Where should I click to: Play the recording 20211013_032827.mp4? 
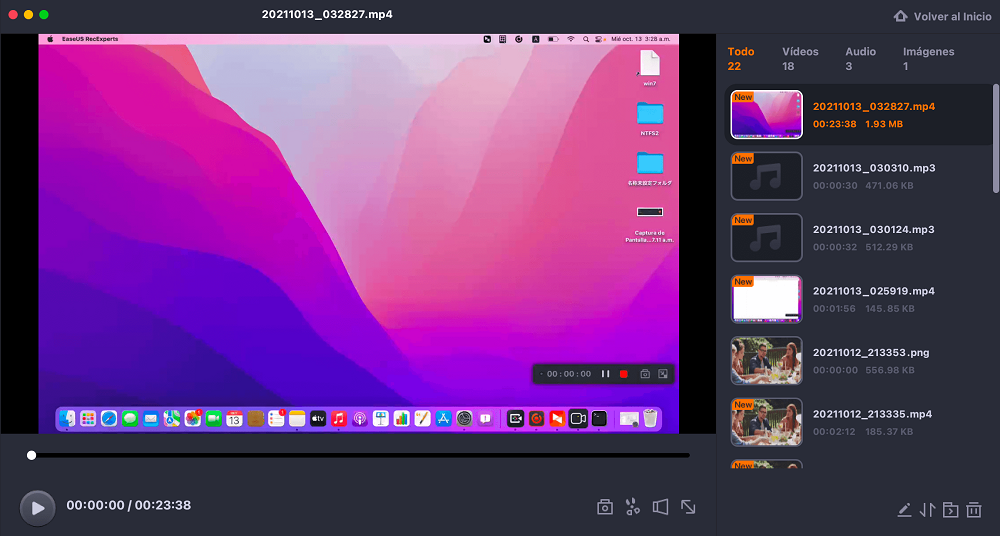(38, 508)
